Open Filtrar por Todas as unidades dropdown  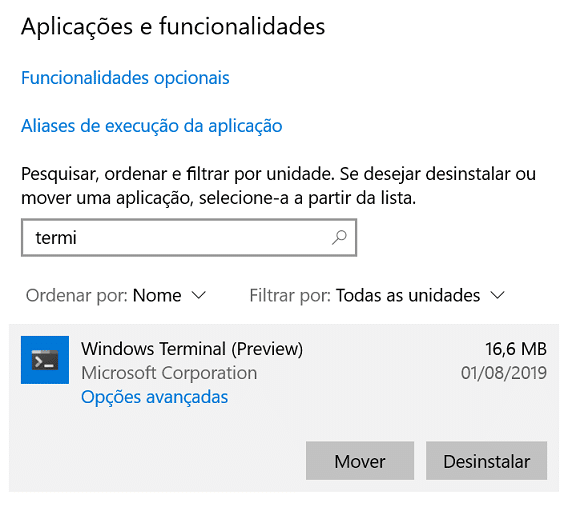click(x=378, y=295)
